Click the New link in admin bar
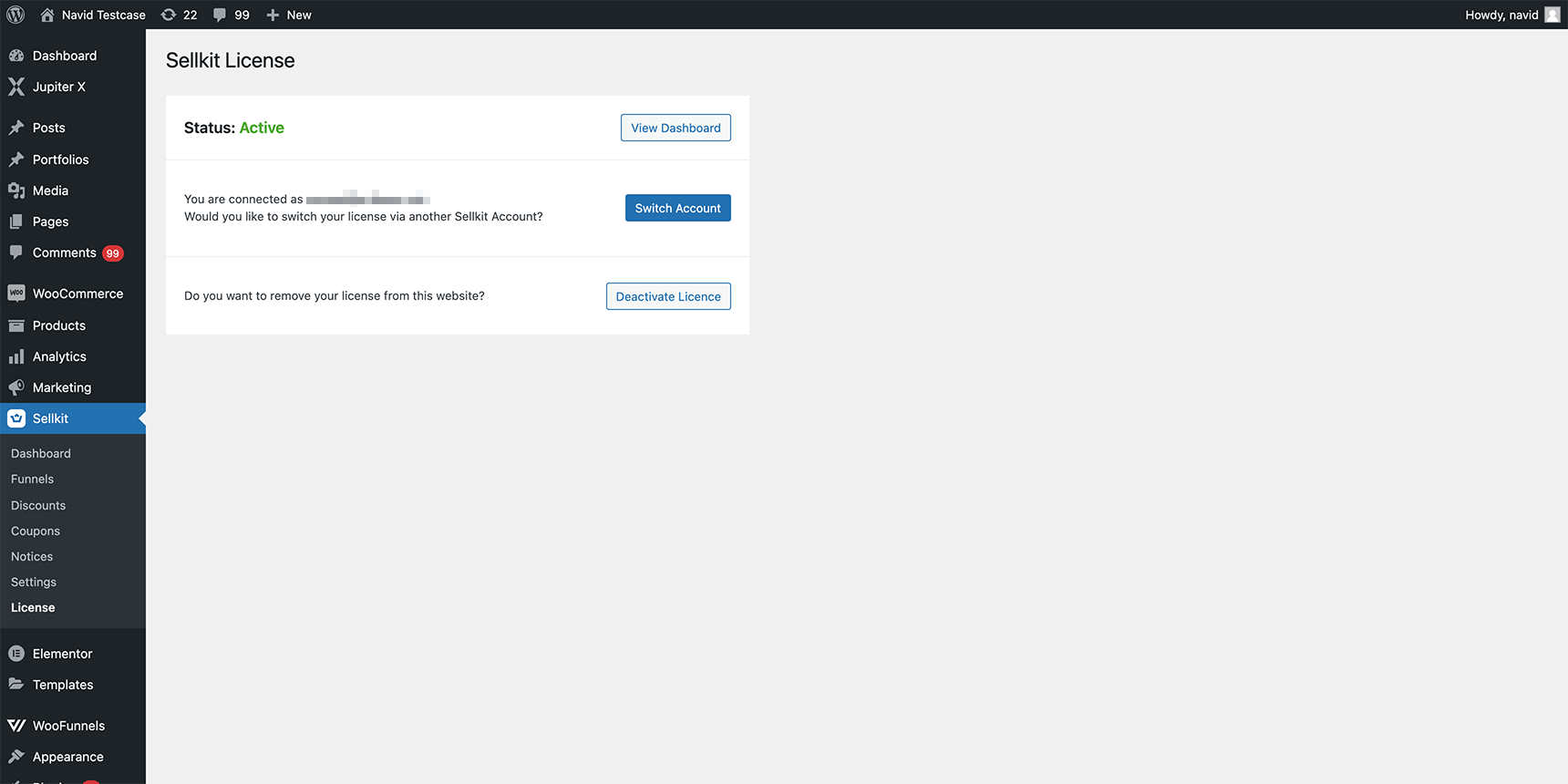 (x=299, y=15)
